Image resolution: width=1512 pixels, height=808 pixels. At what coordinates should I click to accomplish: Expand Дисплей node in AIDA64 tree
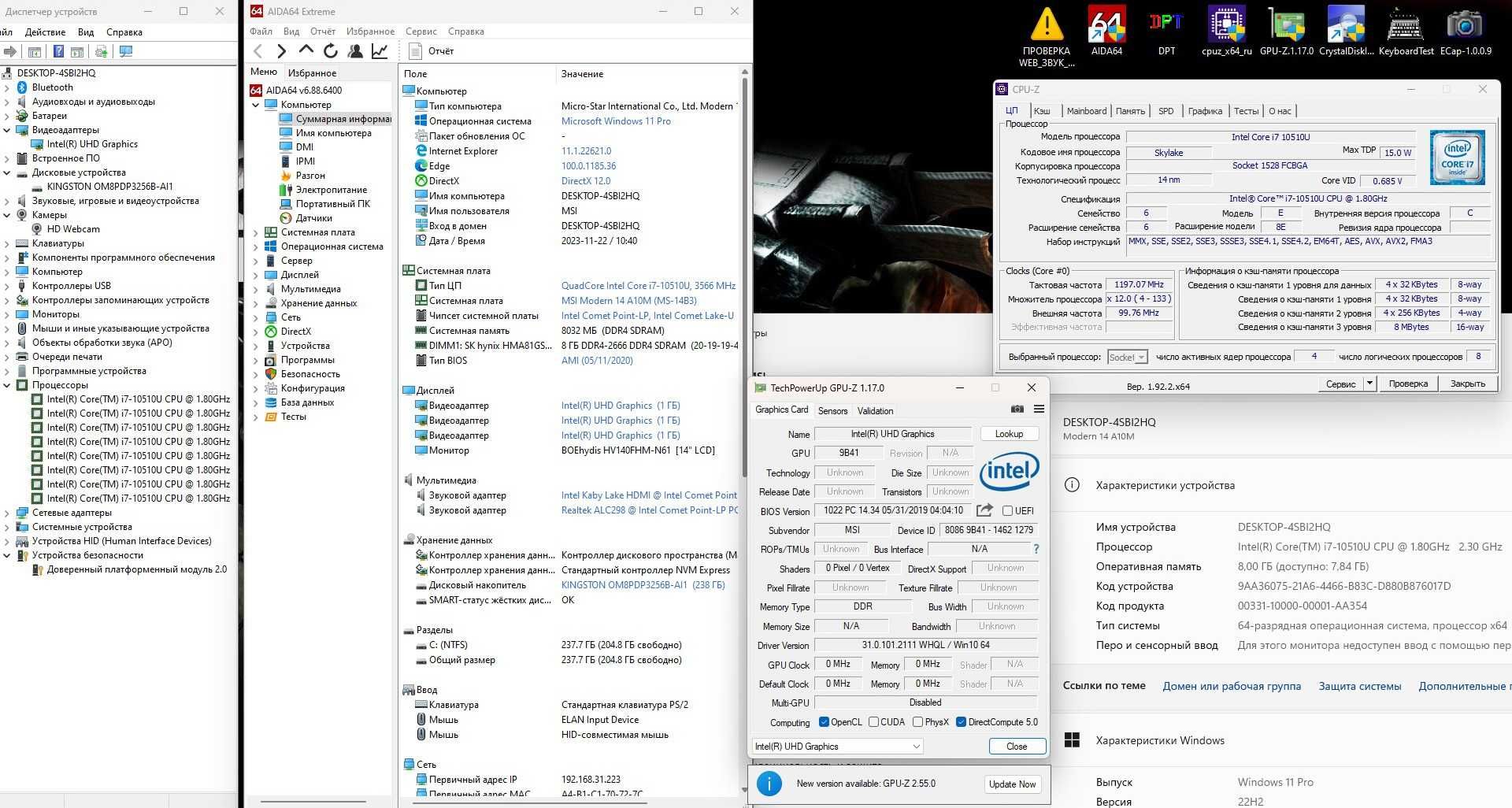click(256, 275)
